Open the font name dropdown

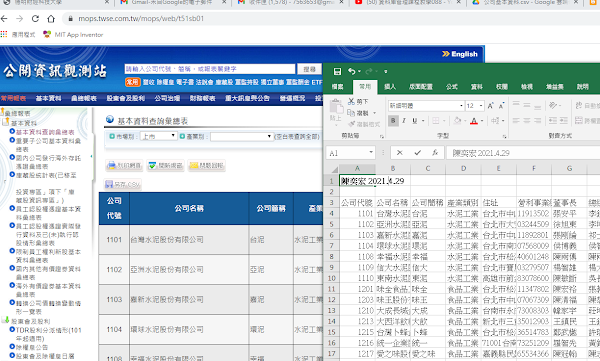click(461, 106)
